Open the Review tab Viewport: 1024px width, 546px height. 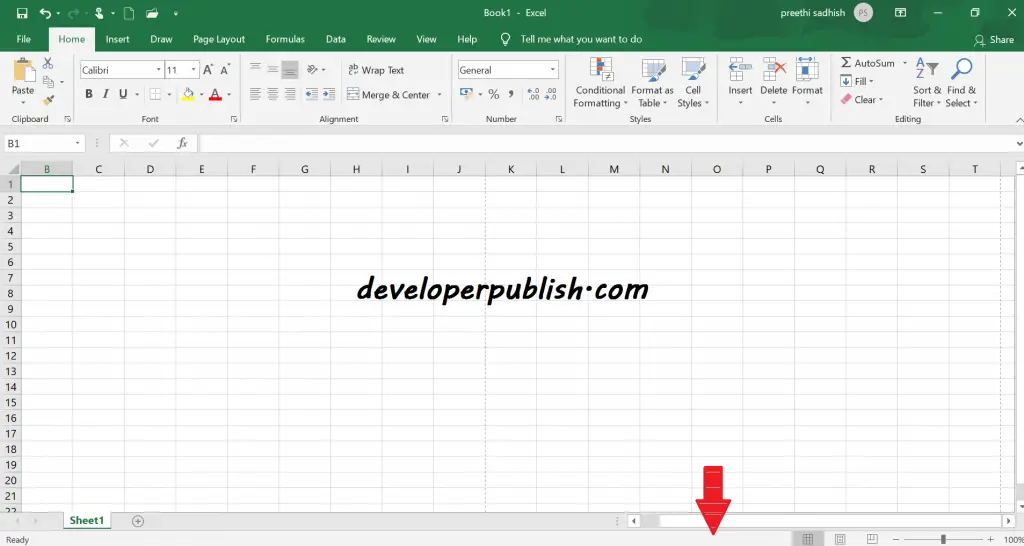[381, 39]
